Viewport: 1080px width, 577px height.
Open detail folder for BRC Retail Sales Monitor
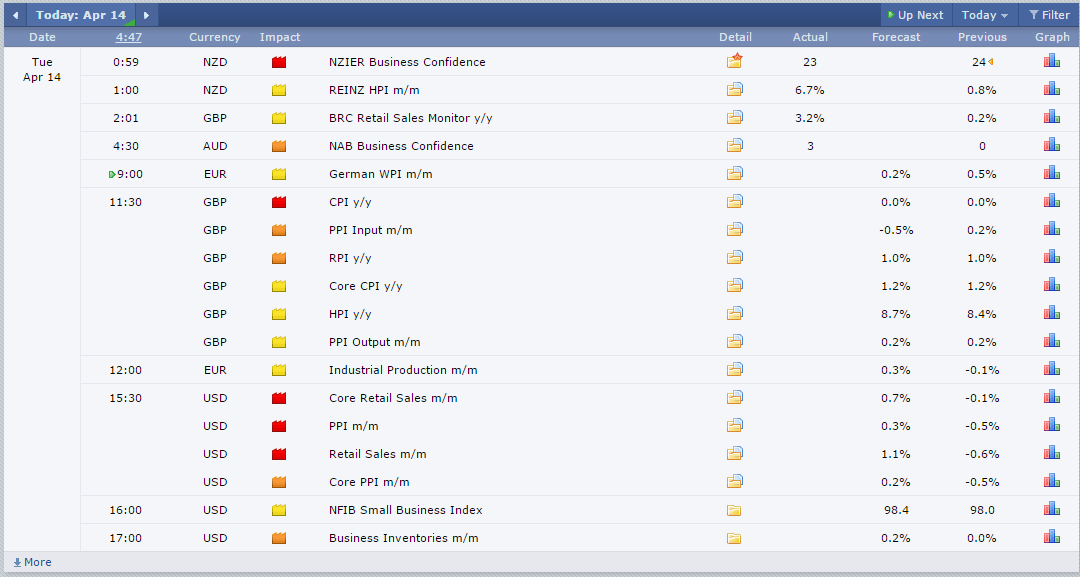(x=734, y=118)
